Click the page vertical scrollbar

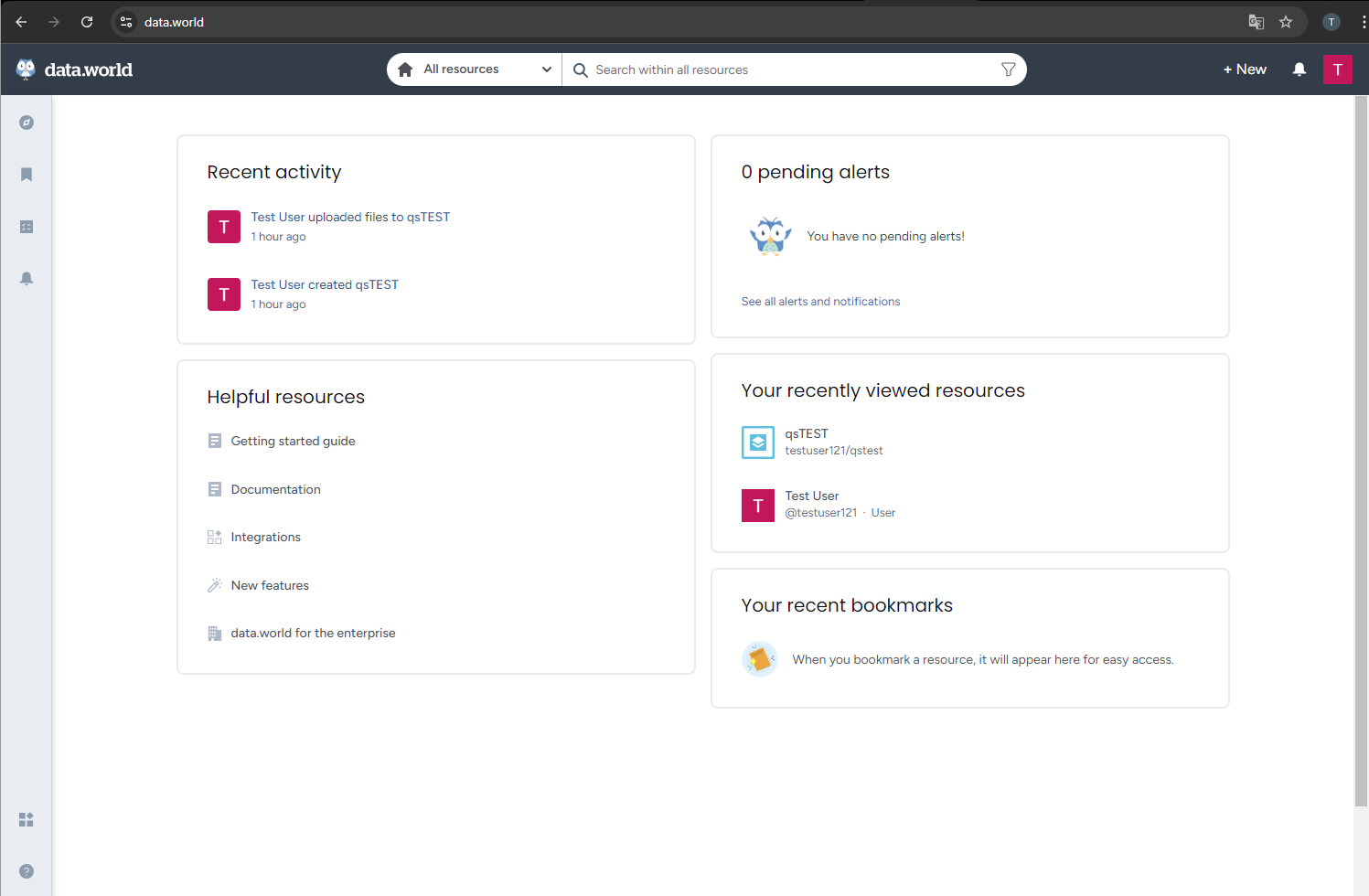click(1361, 457)
